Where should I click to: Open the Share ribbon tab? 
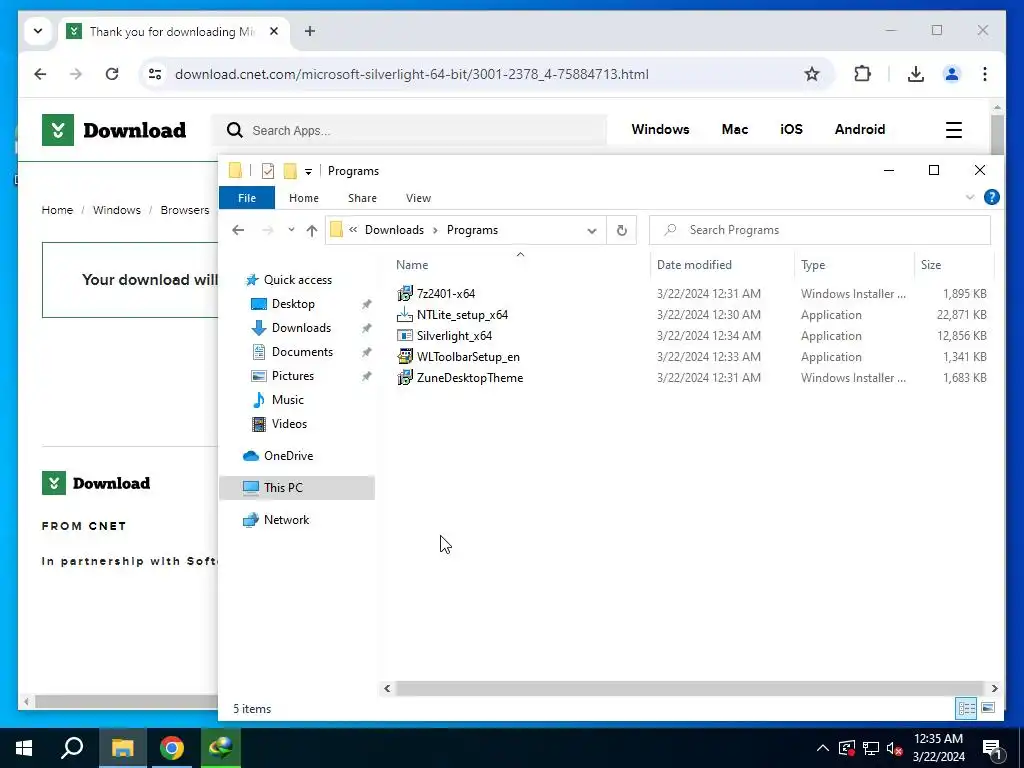click(x=362, y=198)
